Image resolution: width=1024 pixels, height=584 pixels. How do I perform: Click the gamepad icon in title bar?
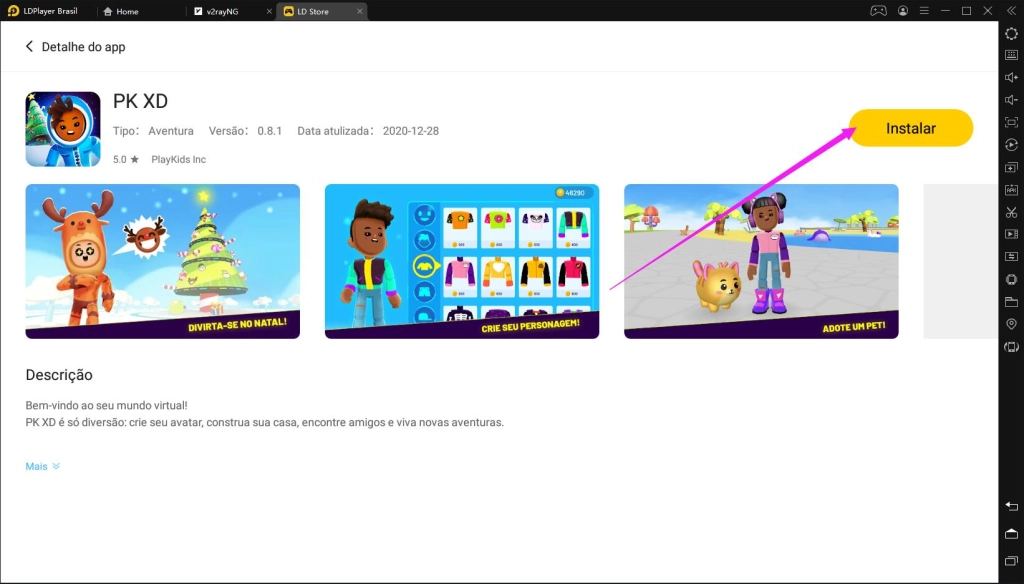coord(878,11)
